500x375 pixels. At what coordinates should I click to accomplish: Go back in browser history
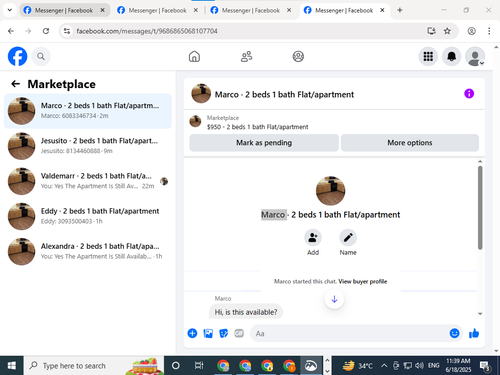click(x=11, y=31)
